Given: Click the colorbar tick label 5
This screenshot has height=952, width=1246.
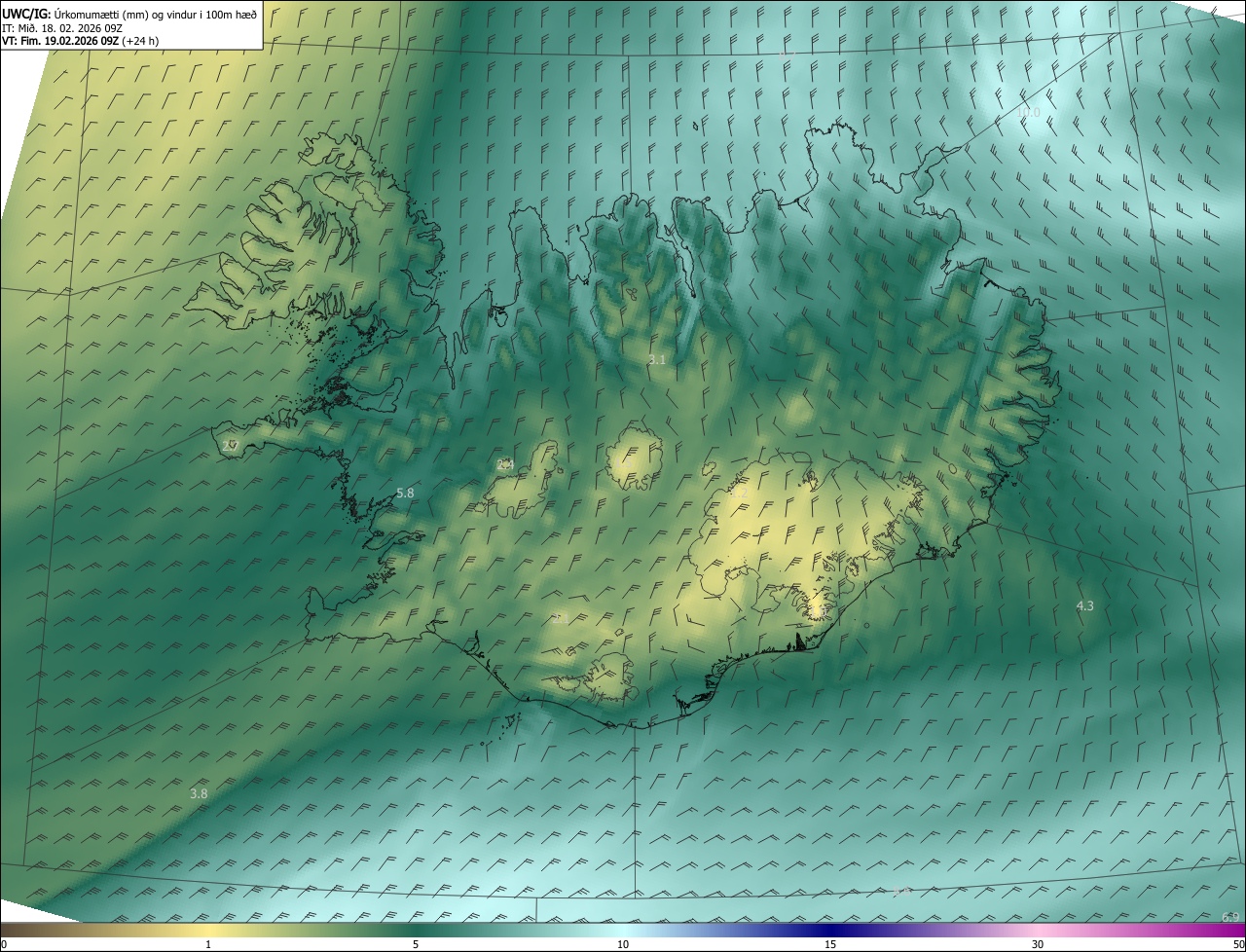Looking at the screenshot, I should [416, 945].
